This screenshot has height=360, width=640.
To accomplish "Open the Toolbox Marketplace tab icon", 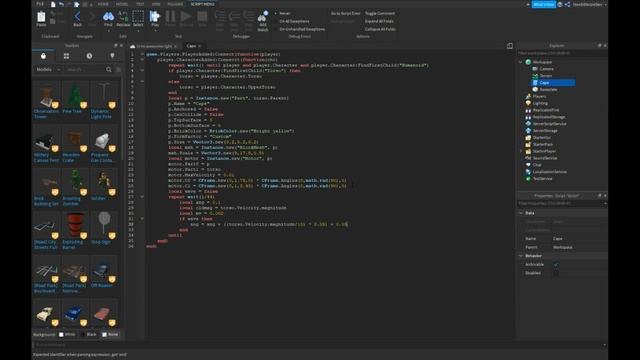I will (43, 56).
